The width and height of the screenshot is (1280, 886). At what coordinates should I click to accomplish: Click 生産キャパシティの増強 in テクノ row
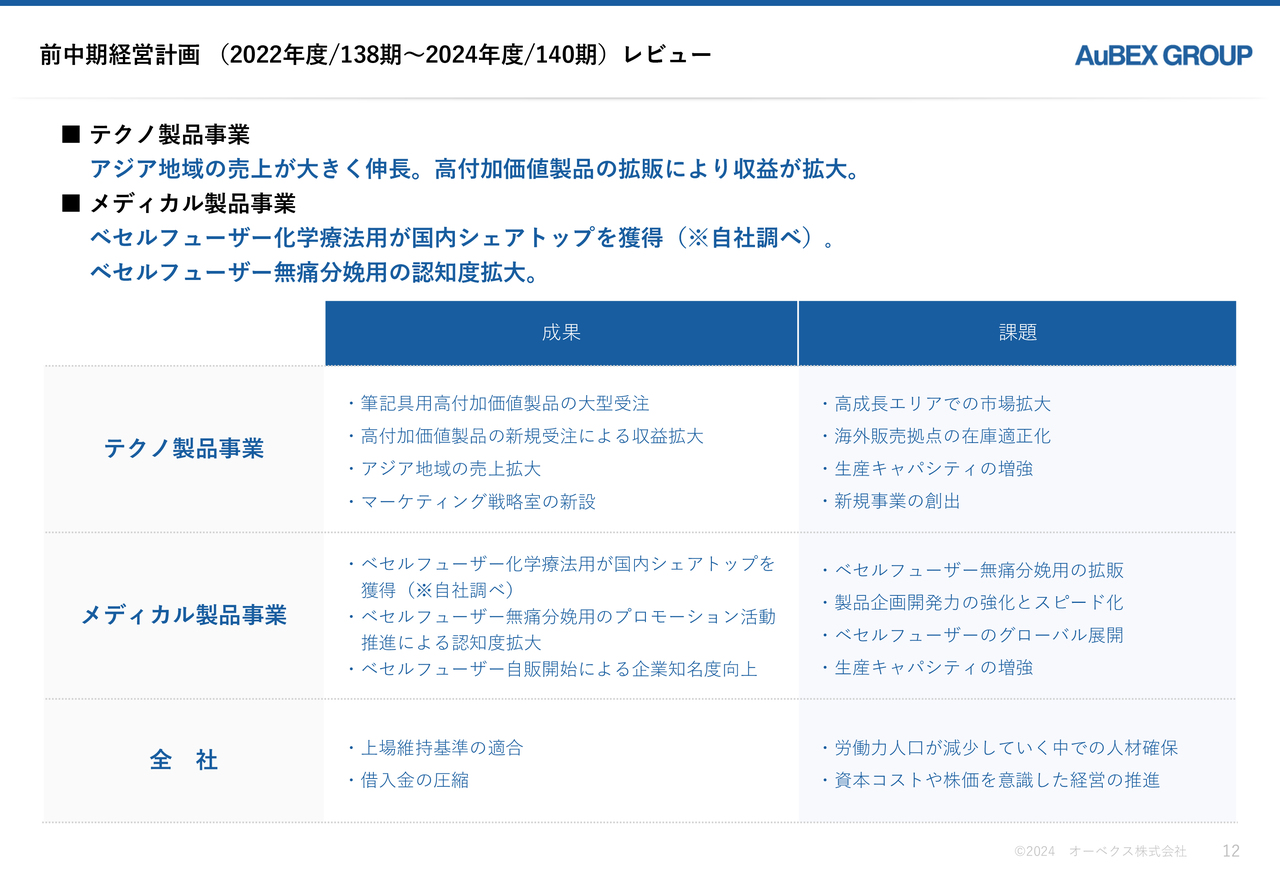coord(926,468)
